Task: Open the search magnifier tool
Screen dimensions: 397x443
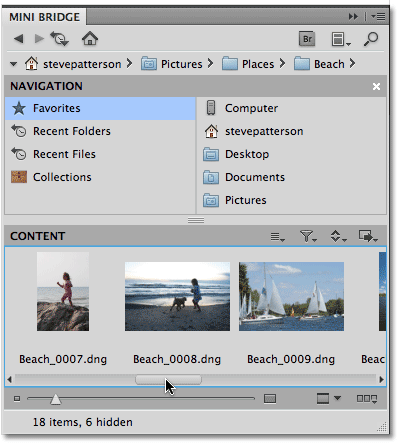Action: tap(371, 39)
